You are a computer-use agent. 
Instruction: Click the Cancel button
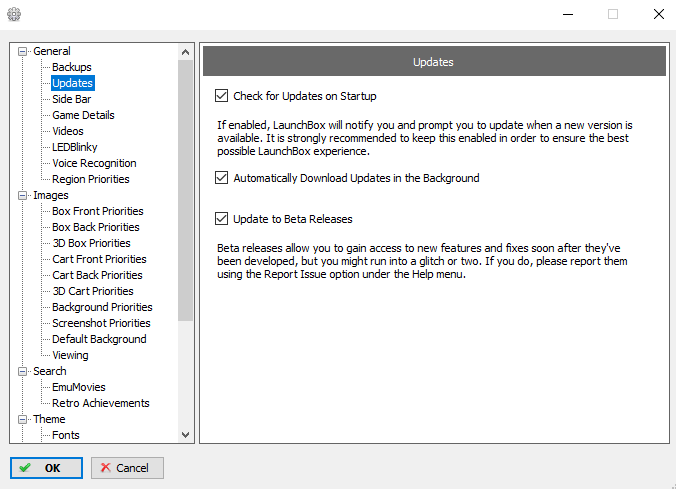127,468
